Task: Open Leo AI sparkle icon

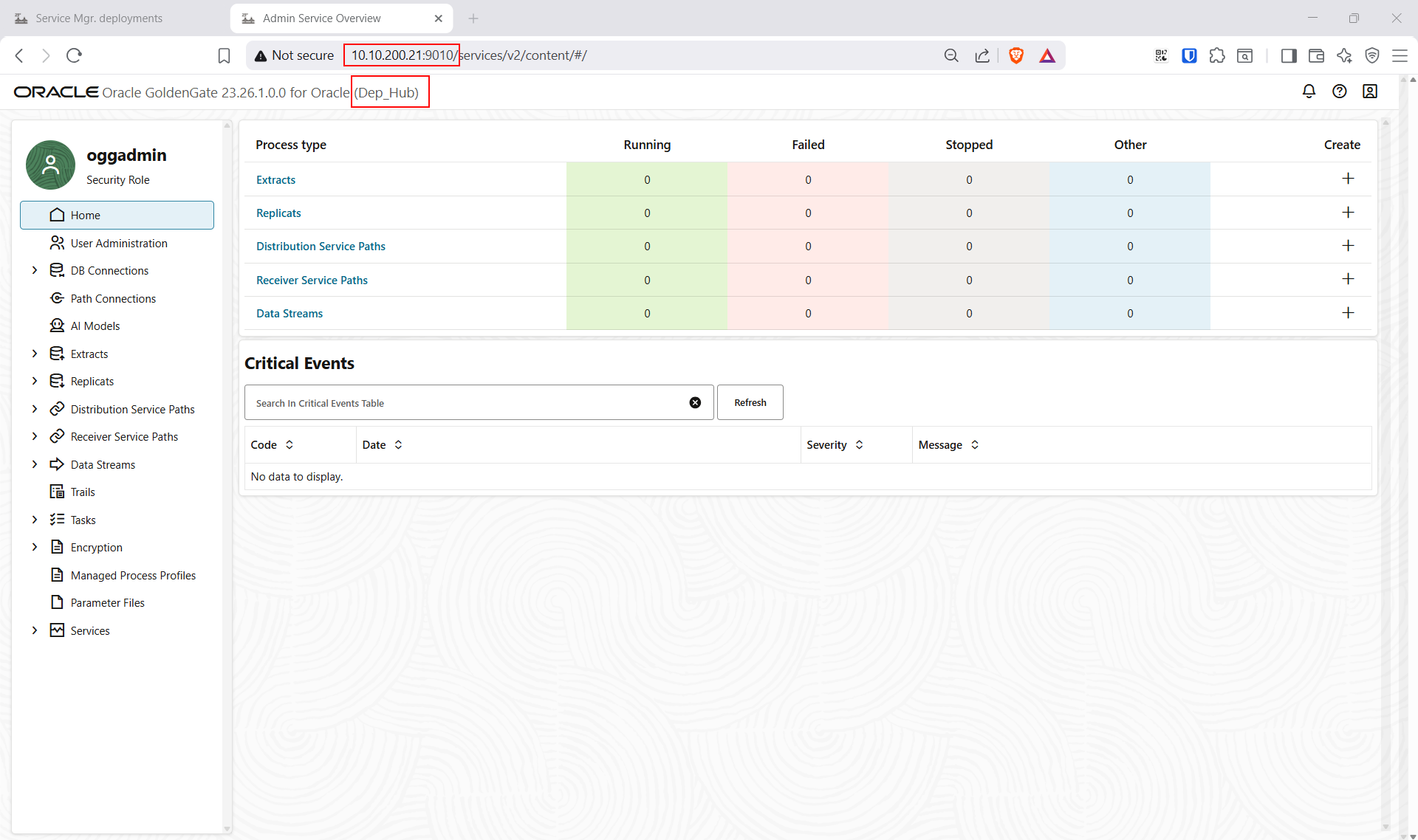Action: (1344, 55)
